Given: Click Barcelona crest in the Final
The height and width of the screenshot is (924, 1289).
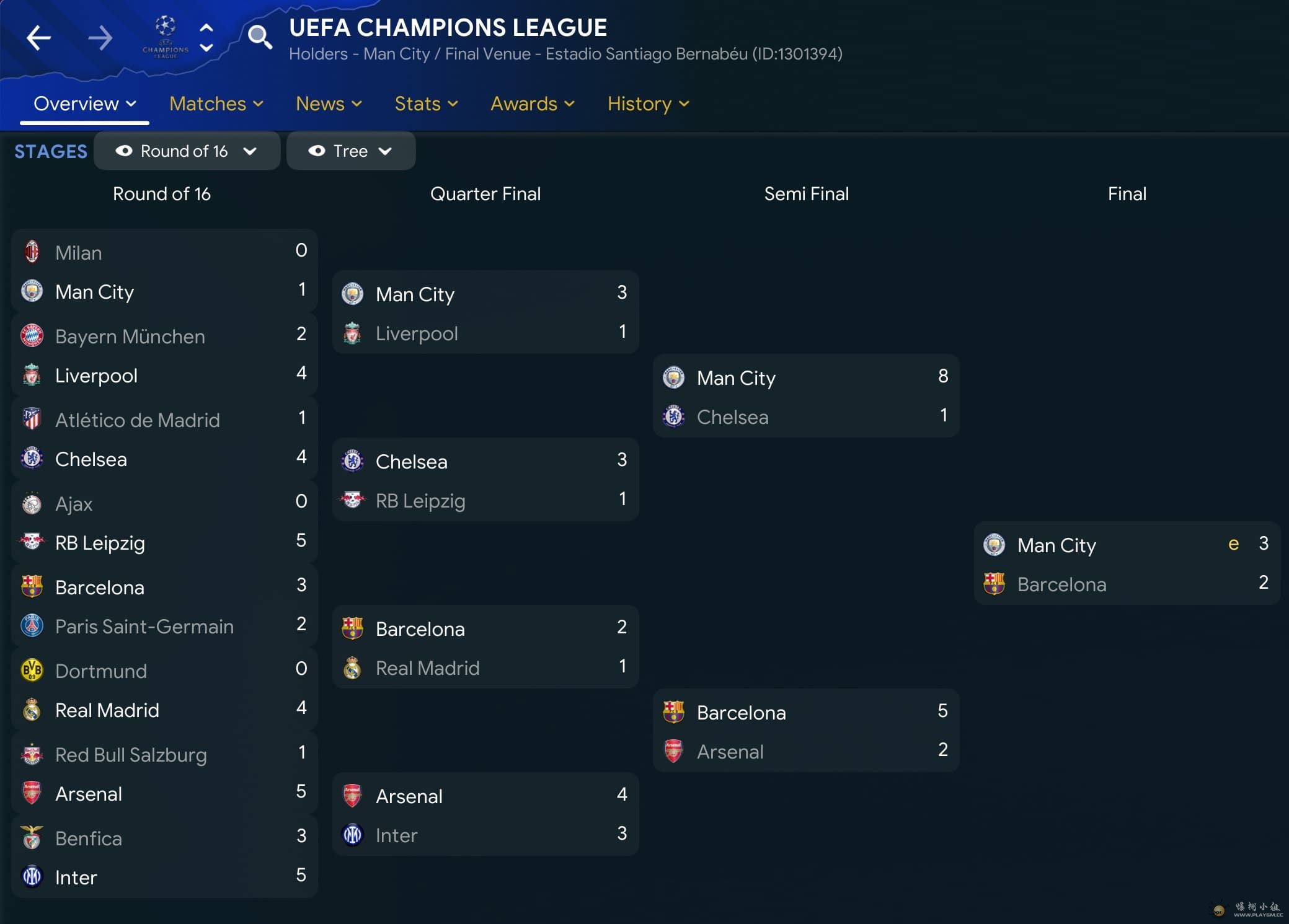Looking at the screenshot, I should [994, 584].
